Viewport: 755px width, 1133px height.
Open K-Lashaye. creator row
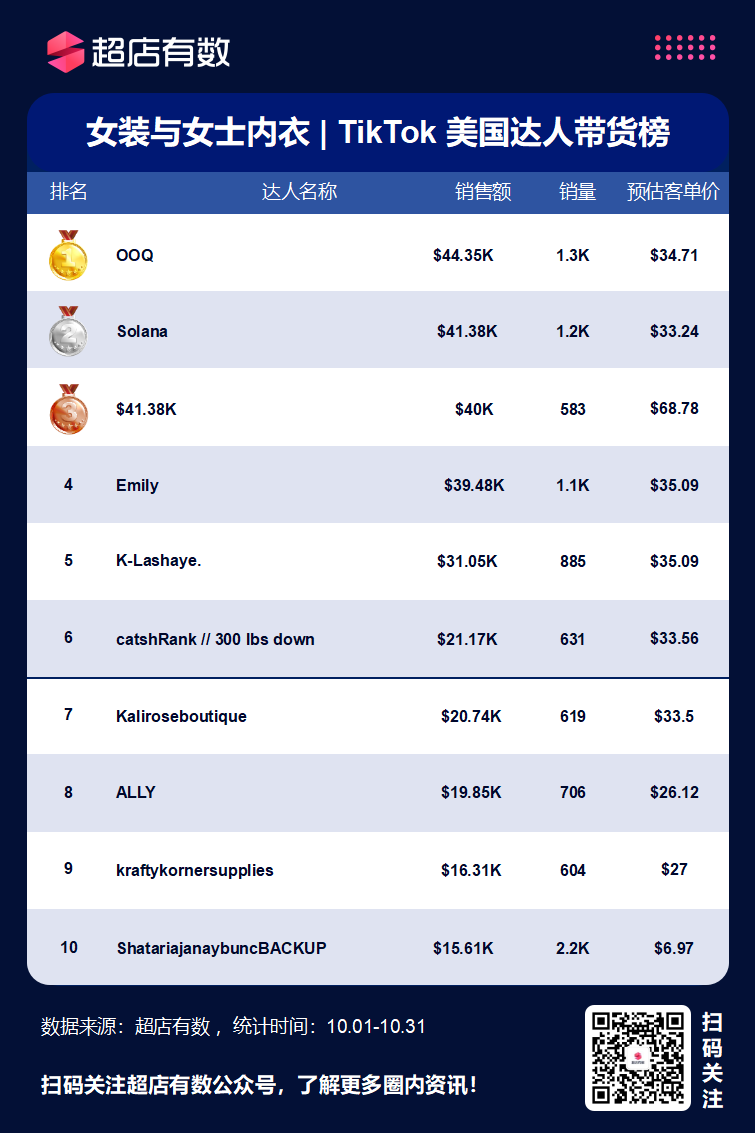click(378, 561)
